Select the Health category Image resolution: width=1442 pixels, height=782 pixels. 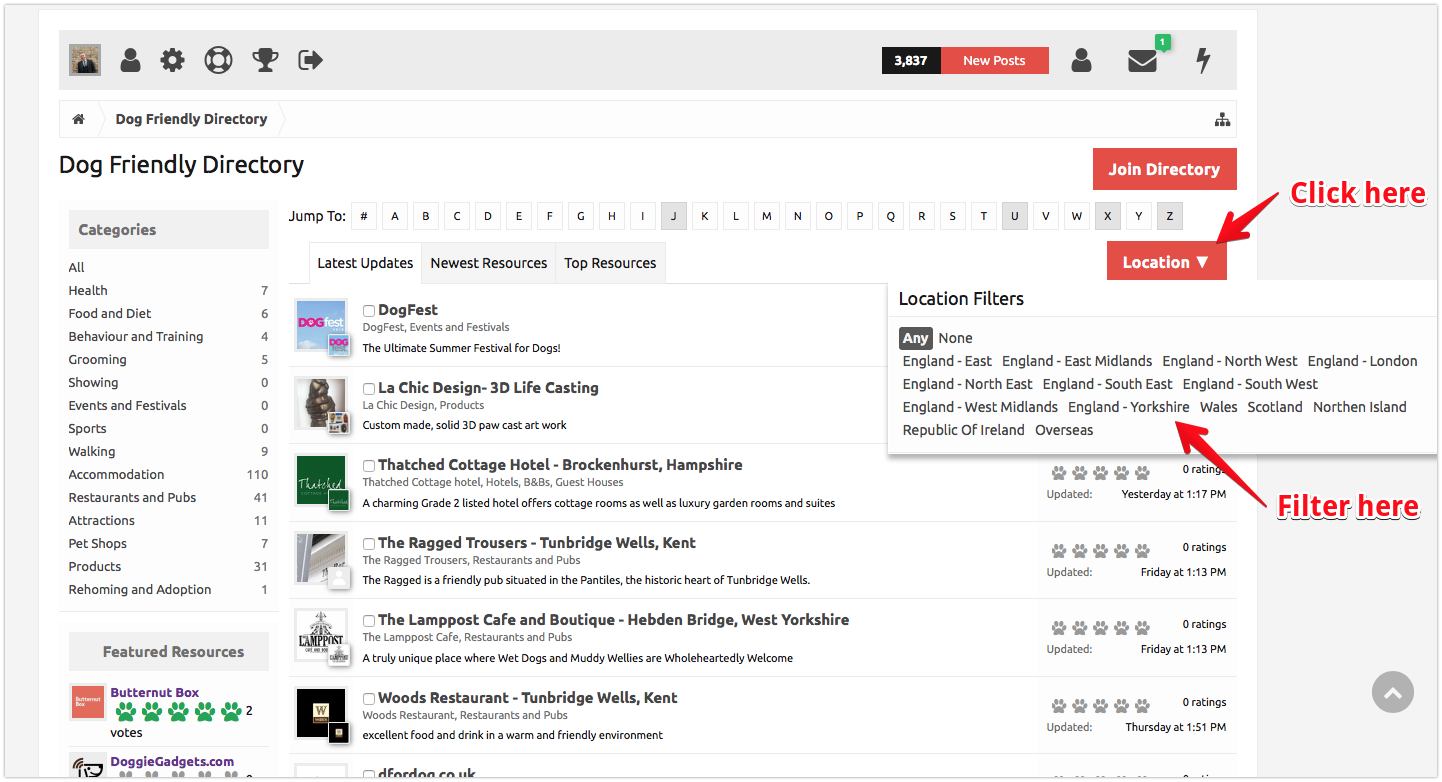pos(88,290)
